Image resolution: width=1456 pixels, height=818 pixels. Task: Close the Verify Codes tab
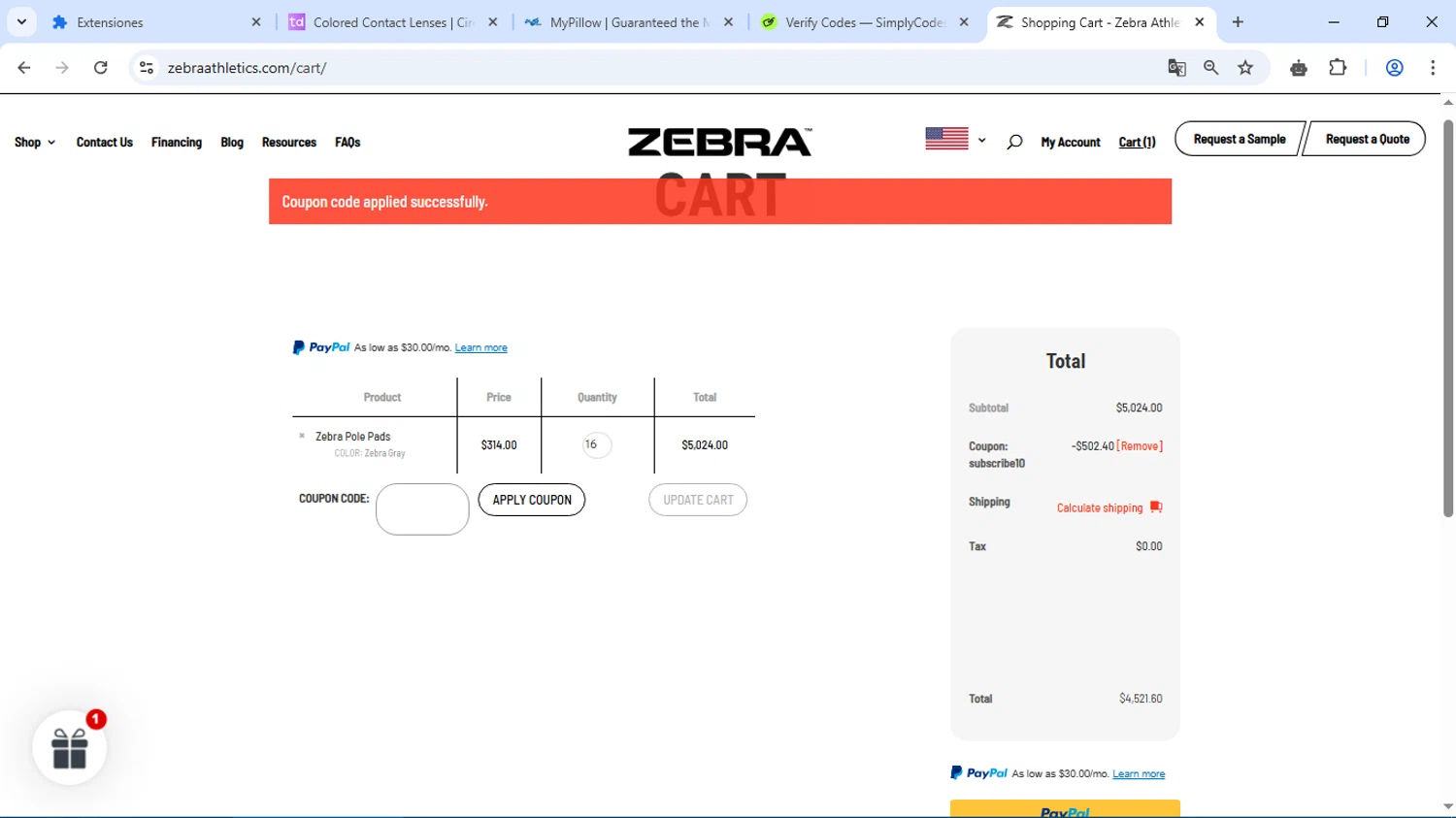(x=964, y=21)
